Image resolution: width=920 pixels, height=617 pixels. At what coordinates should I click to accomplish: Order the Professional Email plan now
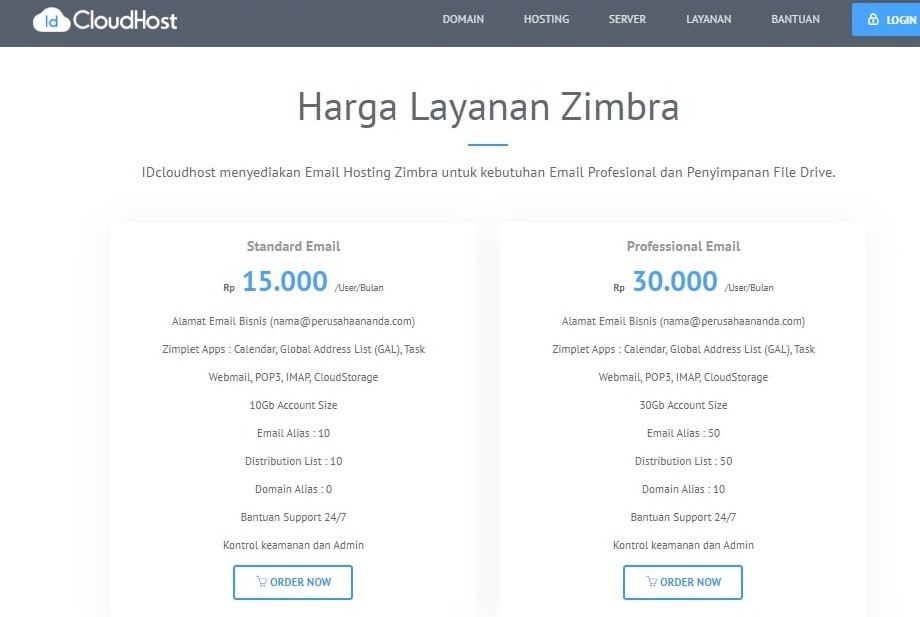683,582
